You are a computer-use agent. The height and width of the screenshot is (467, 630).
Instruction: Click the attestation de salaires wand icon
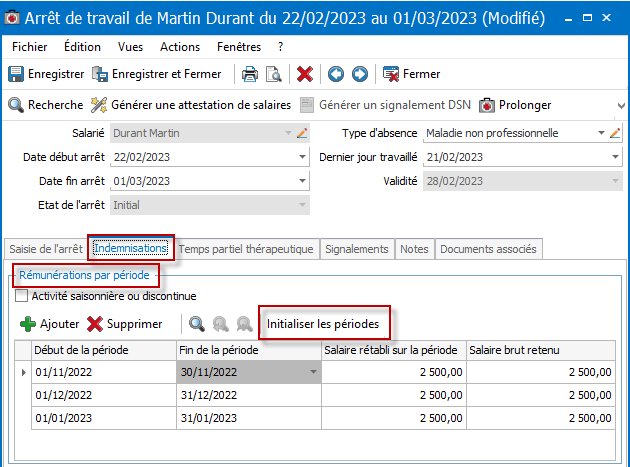[99, 105]
